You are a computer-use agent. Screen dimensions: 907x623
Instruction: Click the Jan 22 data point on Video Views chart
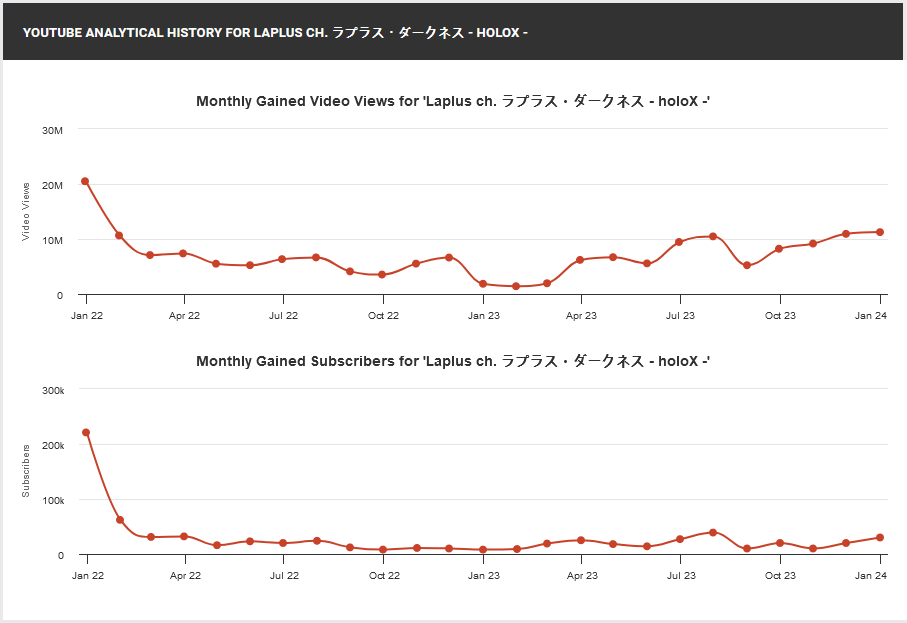pos(85,181)
